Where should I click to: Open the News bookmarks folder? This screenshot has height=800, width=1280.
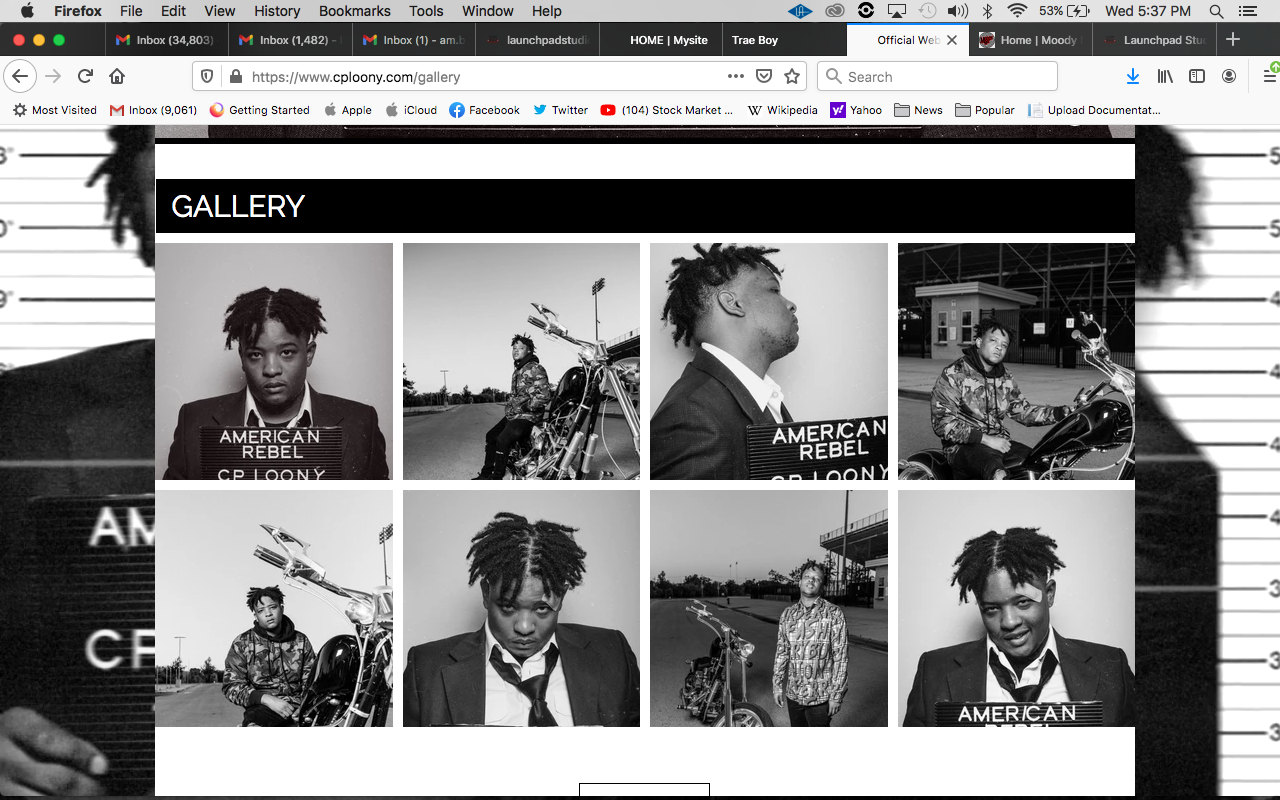point(919,110)
